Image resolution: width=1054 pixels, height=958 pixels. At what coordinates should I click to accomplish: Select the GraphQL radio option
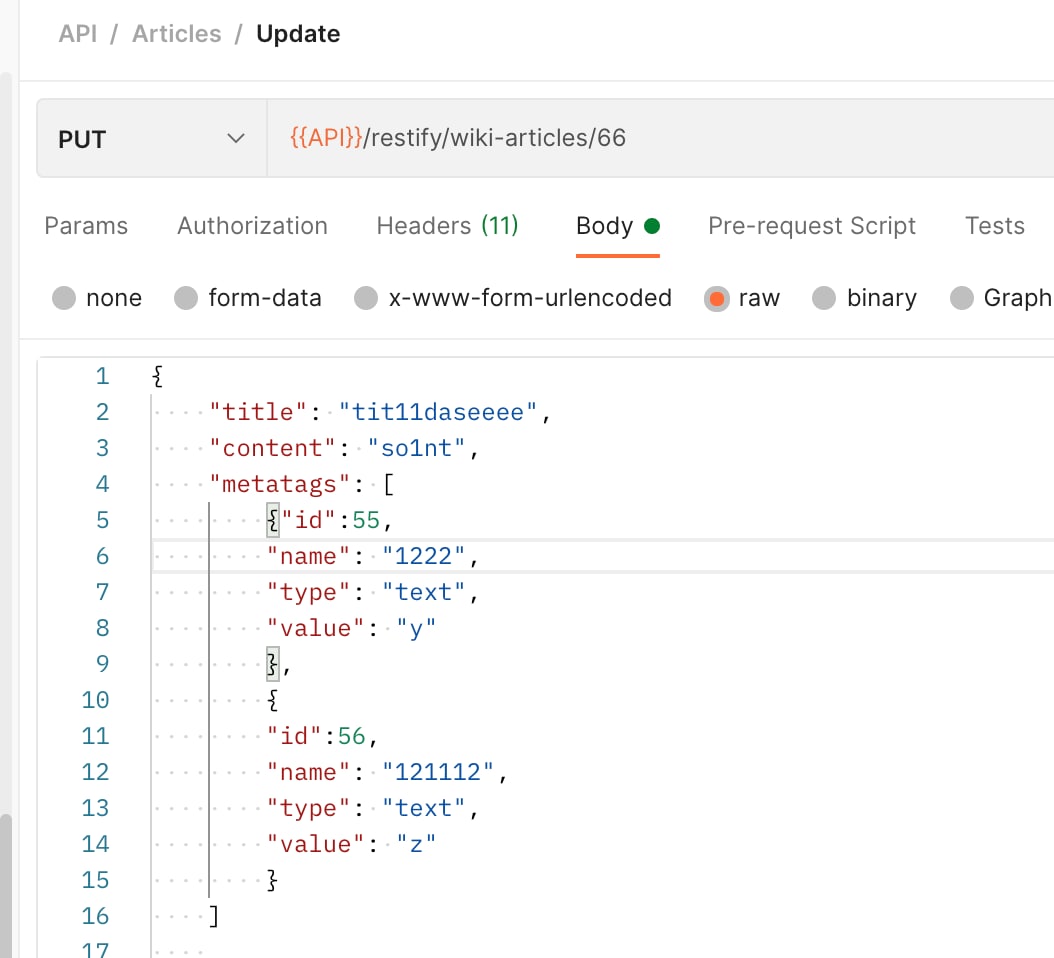pos(962,298)
